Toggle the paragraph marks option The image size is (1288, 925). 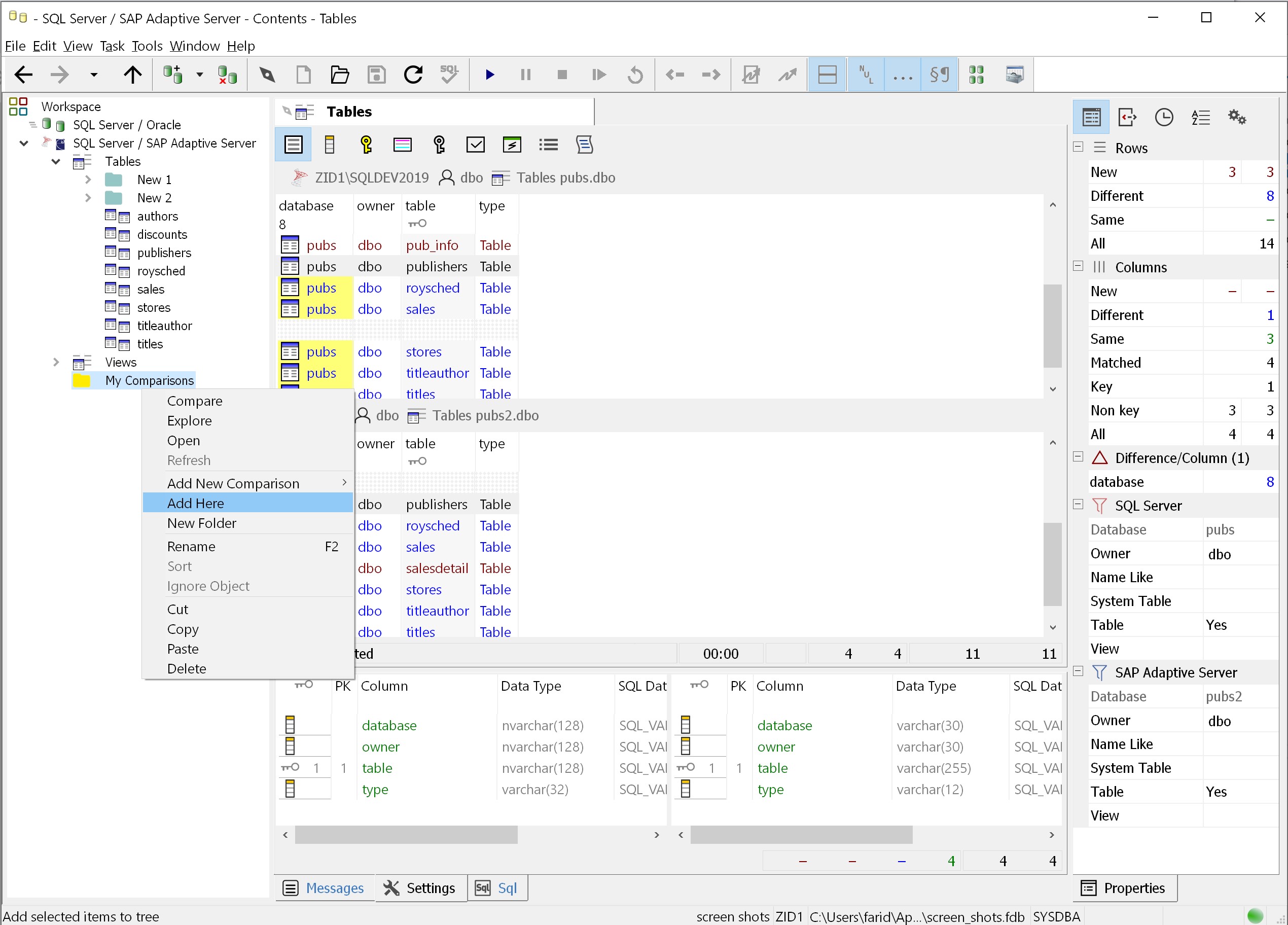[939, 75]
